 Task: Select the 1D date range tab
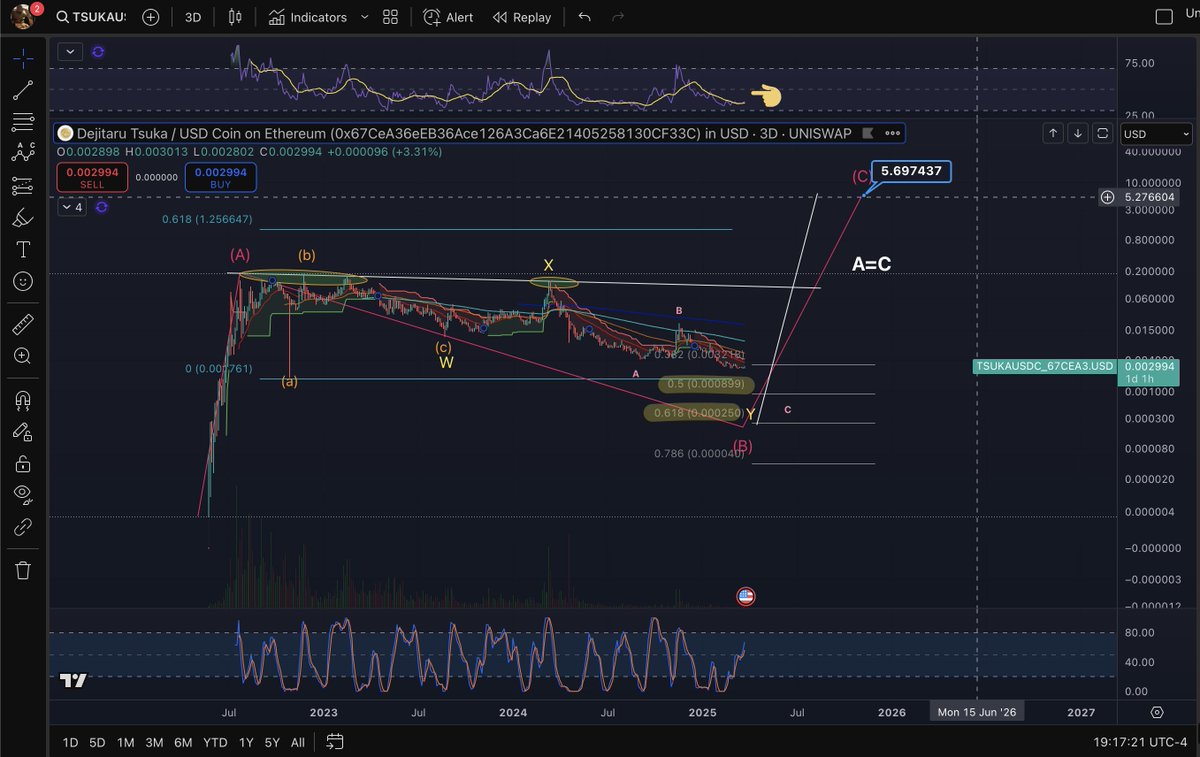70,742
